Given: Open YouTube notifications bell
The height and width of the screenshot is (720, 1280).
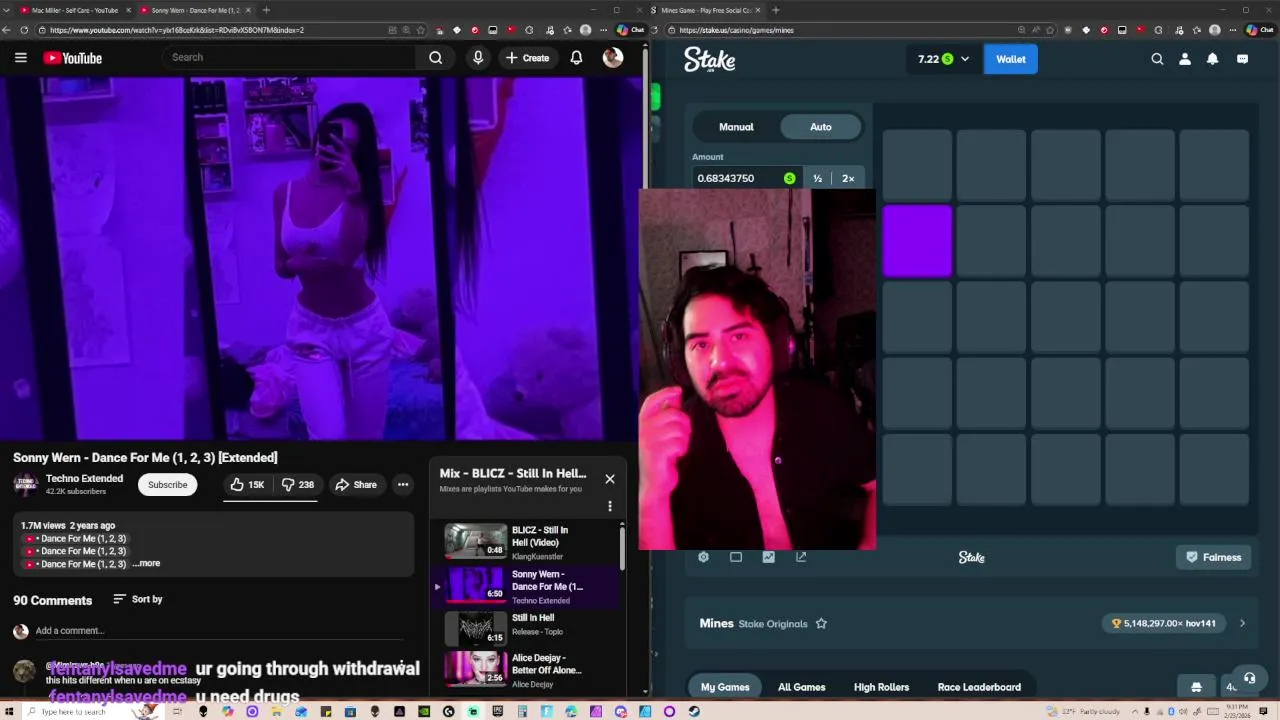Looking at the screenshot, I should 576,58.
